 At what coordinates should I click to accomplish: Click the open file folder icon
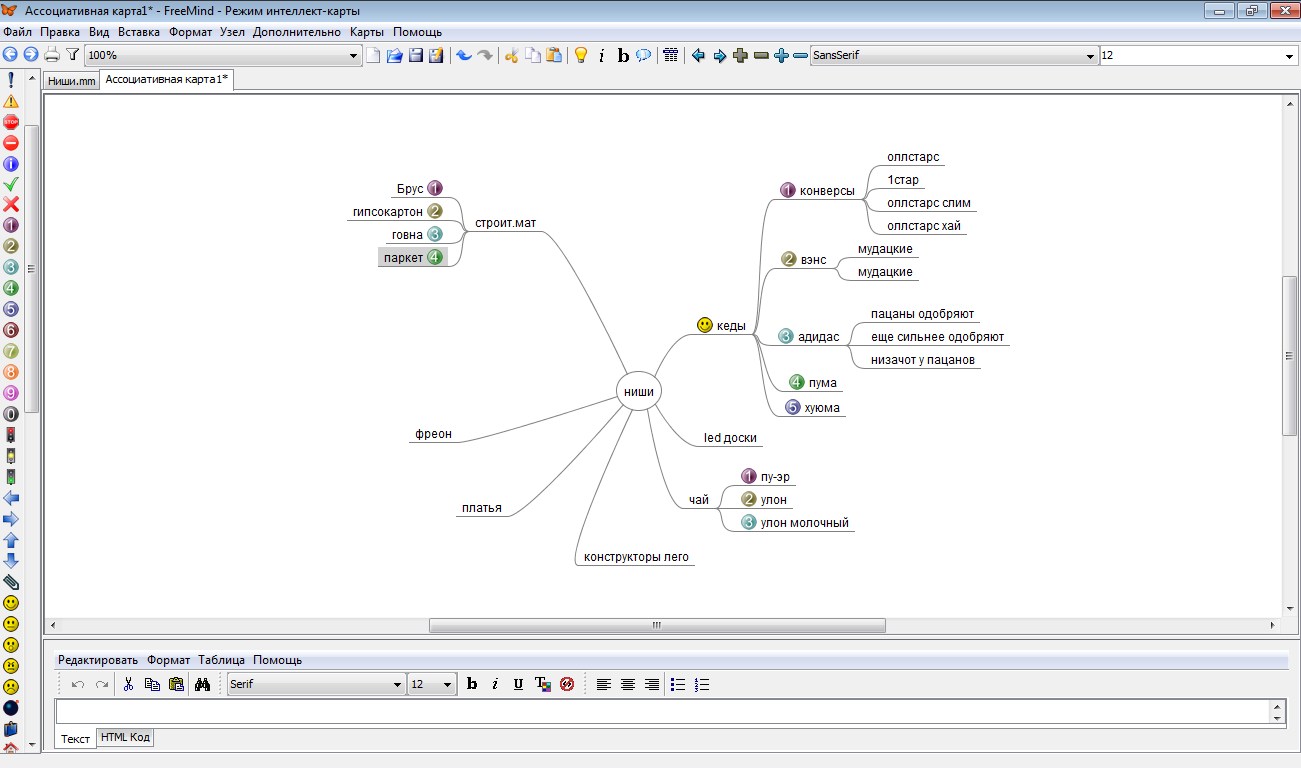click(x=395, y=56)
